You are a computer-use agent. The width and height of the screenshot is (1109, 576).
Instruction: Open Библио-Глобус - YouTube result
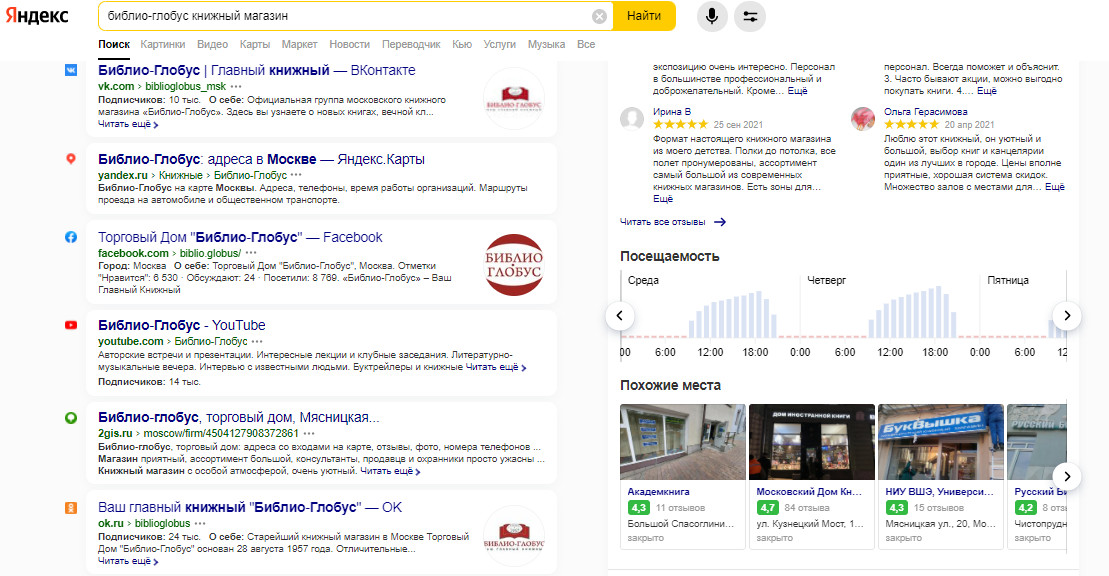(x=182, y=325)
